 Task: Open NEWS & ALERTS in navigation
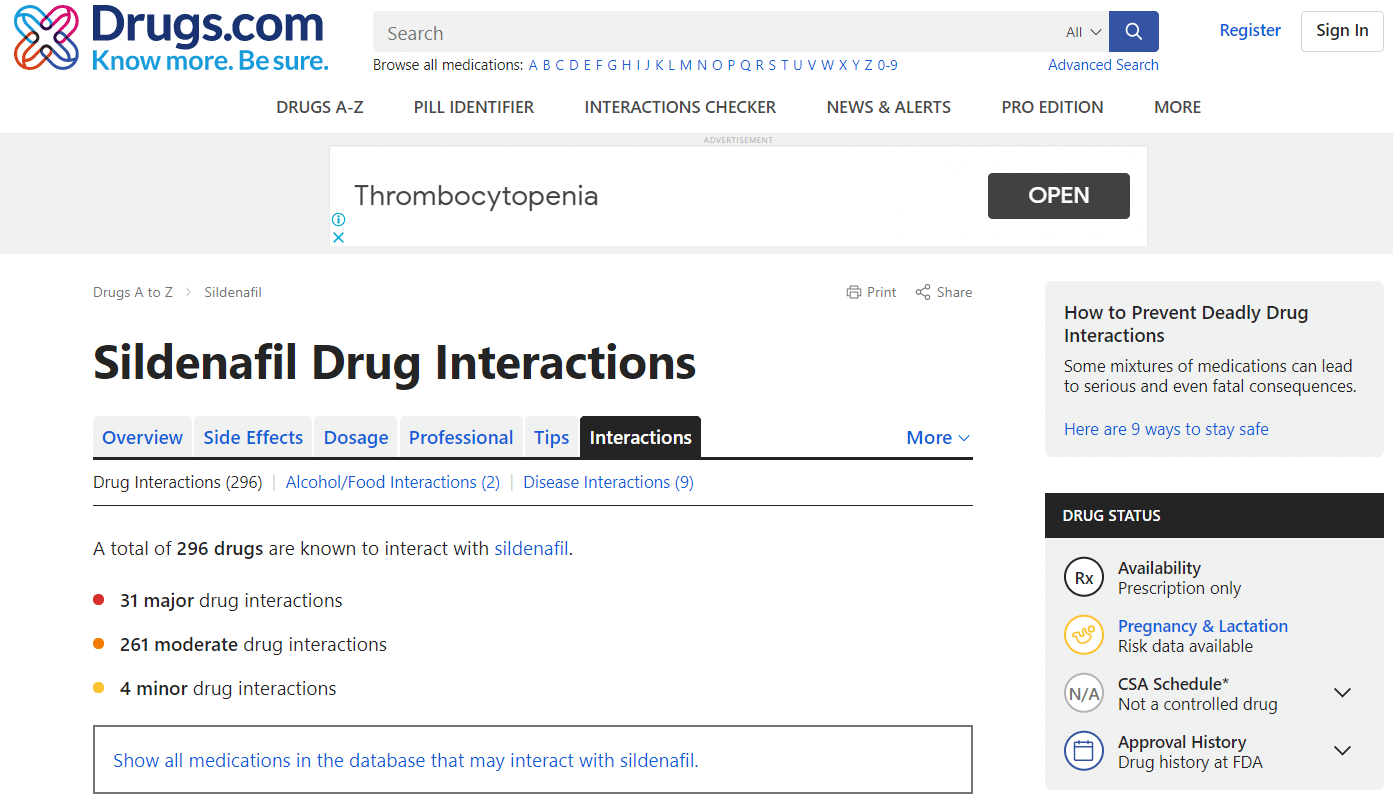889,107
